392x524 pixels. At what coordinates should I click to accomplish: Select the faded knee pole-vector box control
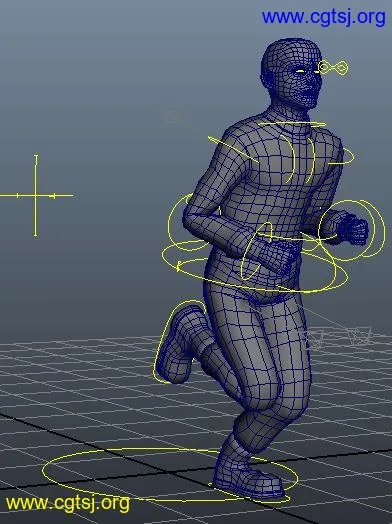[360, 336]
